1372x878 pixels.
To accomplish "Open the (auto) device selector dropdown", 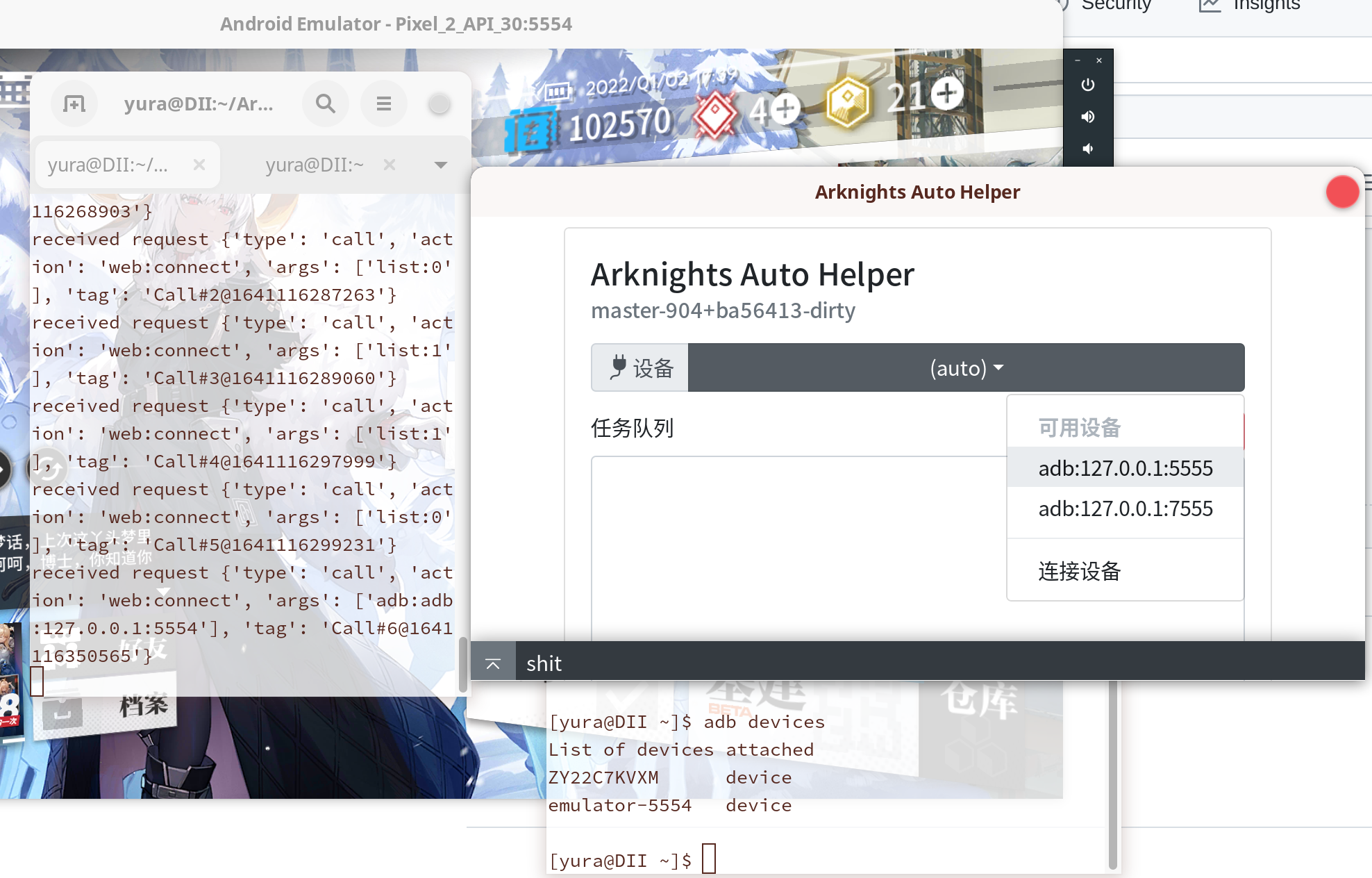I will coord(965,367).
